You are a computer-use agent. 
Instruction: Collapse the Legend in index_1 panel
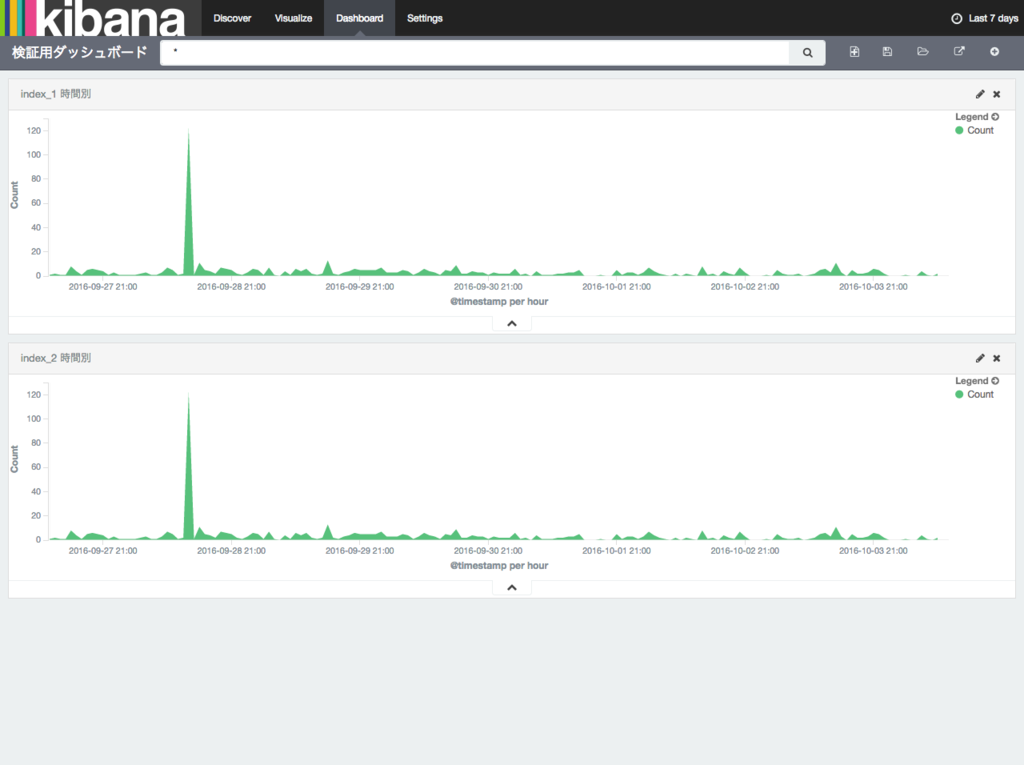tap(976, 117)
